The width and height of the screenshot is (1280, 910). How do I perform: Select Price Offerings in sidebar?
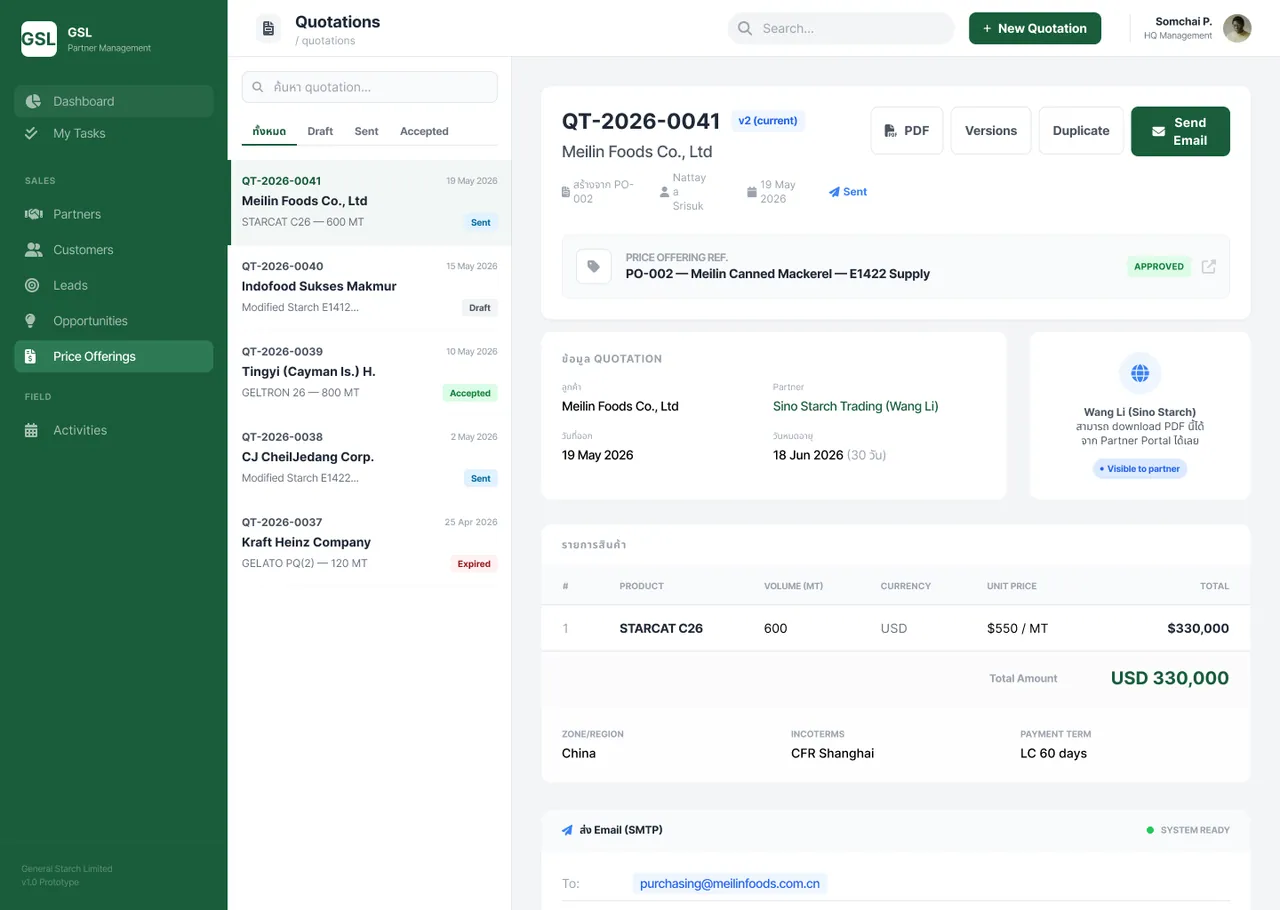[114, 356]
